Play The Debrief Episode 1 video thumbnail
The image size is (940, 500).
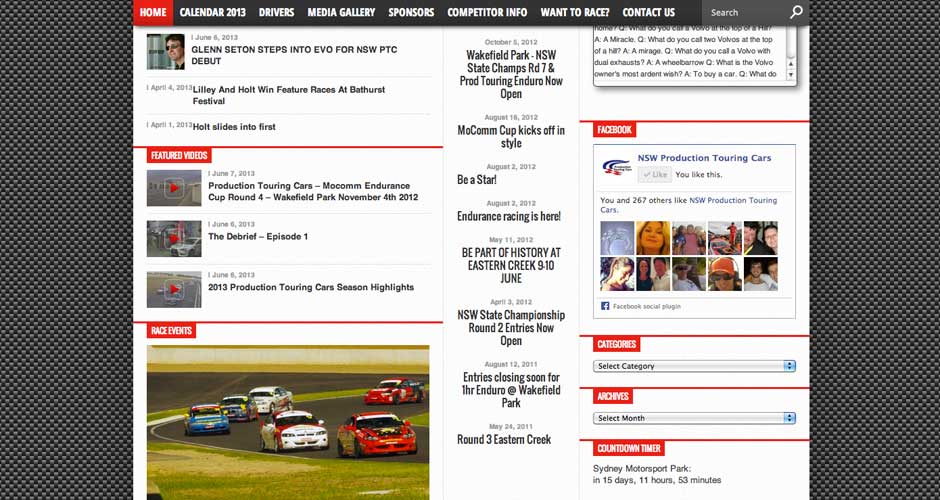pos(174,238)
